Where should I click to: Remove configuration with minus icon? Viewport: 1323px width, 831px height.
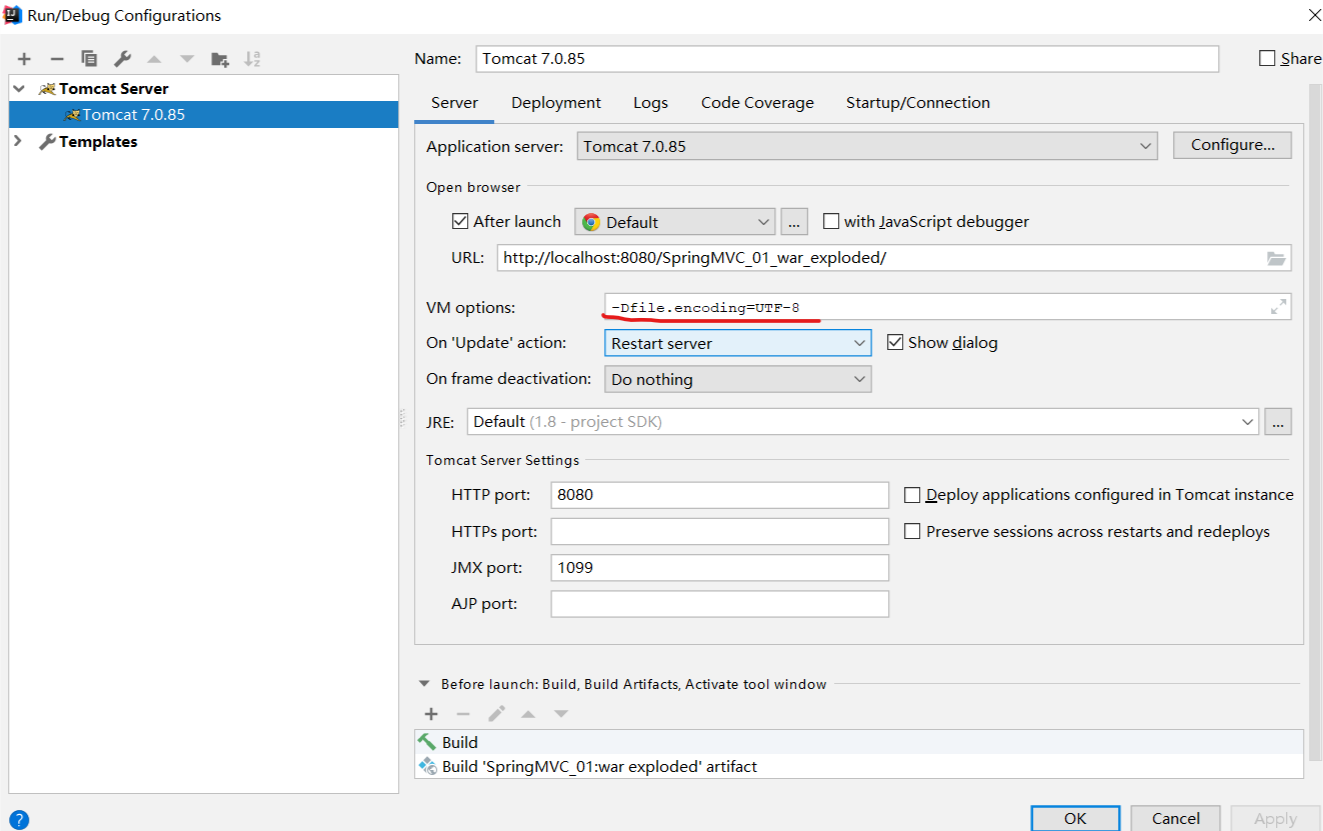click(57, 59)
